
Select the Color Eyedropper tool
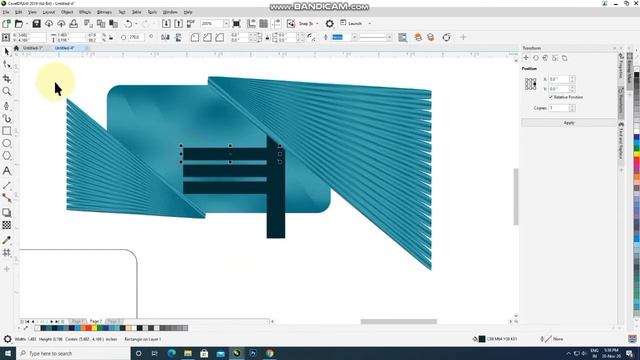pyautogui.click(x=7, y=240)
